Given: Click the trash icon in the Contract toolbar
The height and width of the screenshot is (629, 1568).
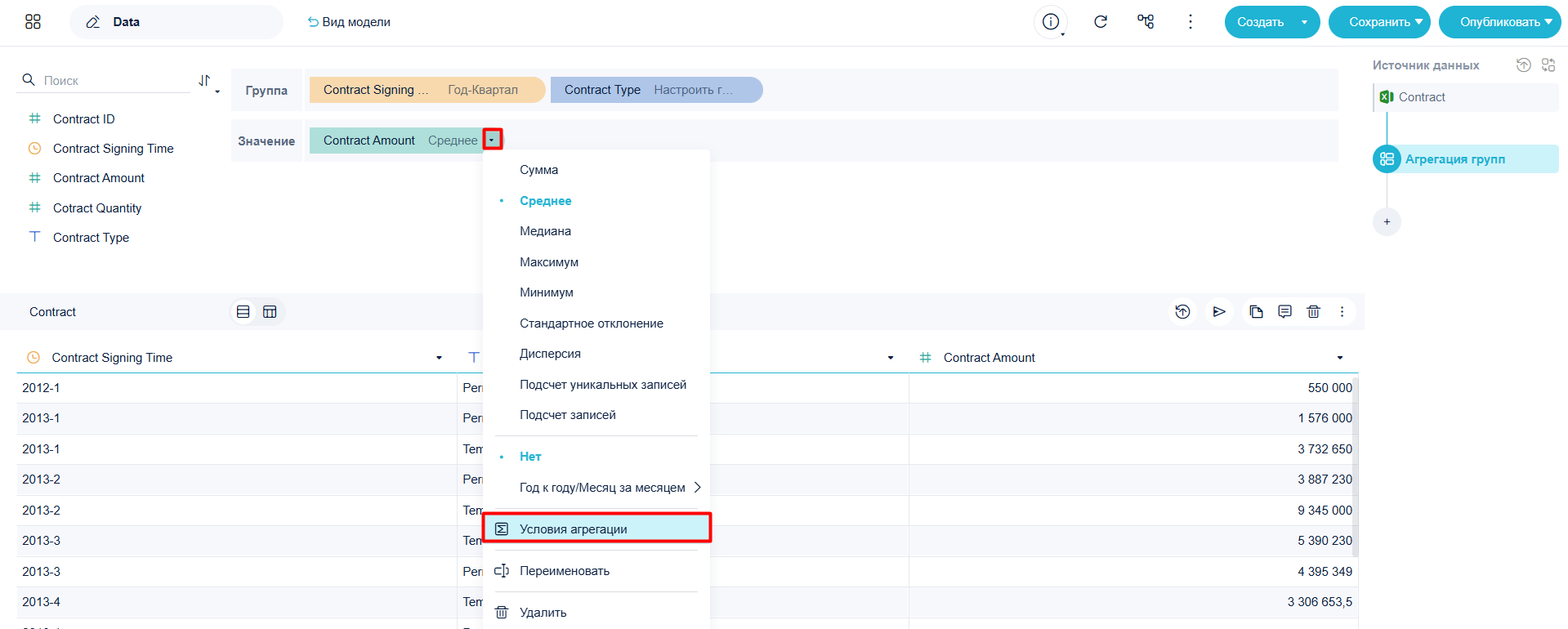Looking at the screenshot, I should [x=1313, y=311].
